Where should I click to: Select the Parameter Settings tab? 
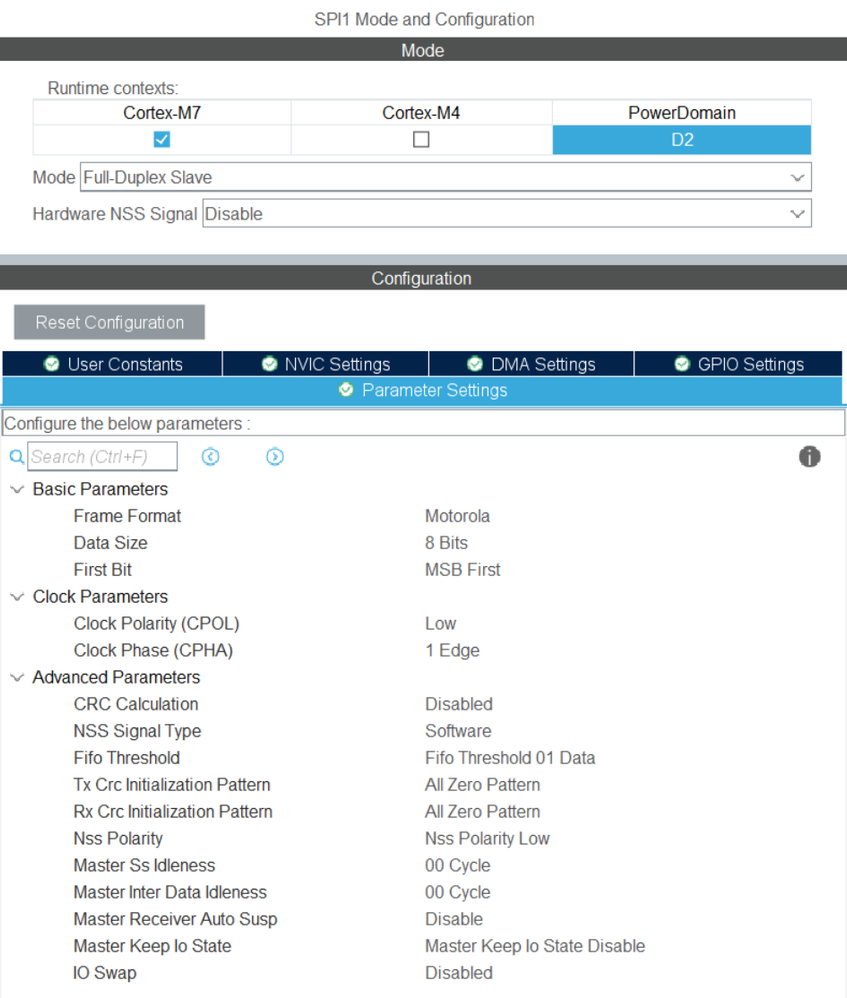click(423, 390)
